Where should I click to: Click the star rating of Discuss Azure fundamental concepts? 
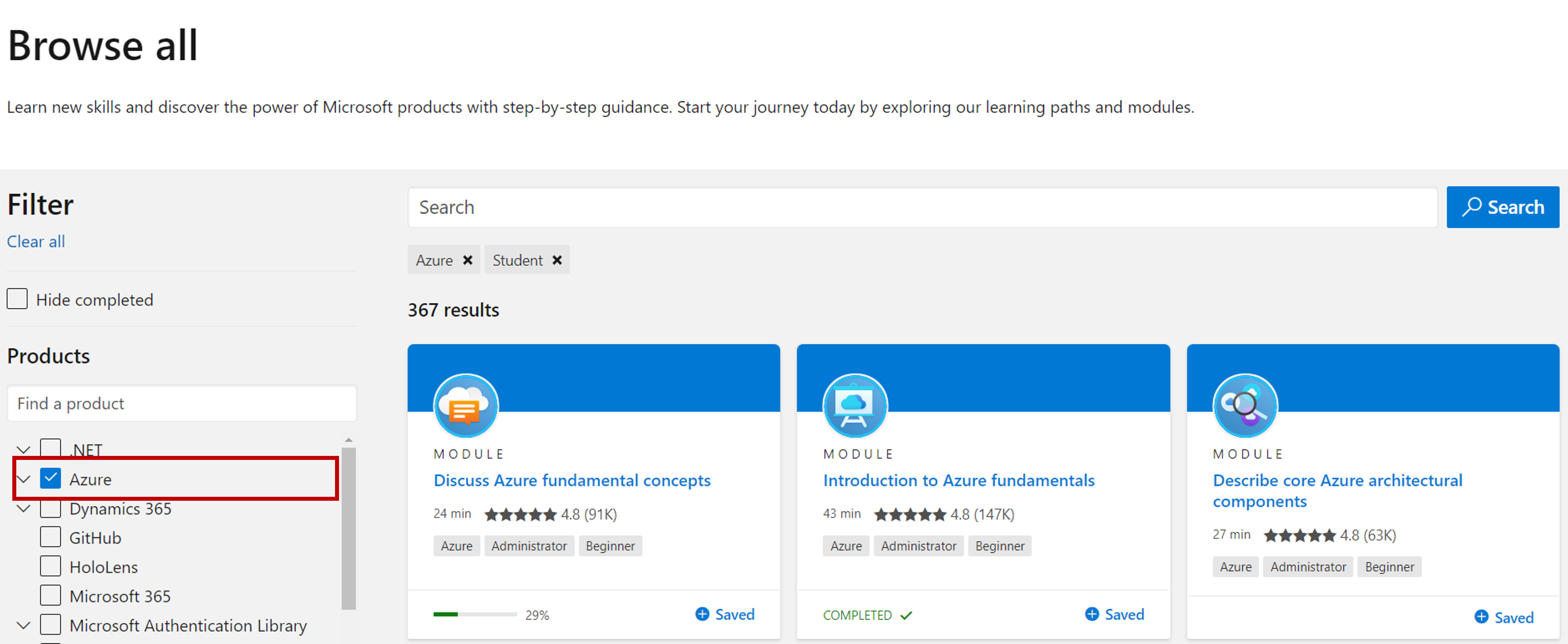(520, 514)
